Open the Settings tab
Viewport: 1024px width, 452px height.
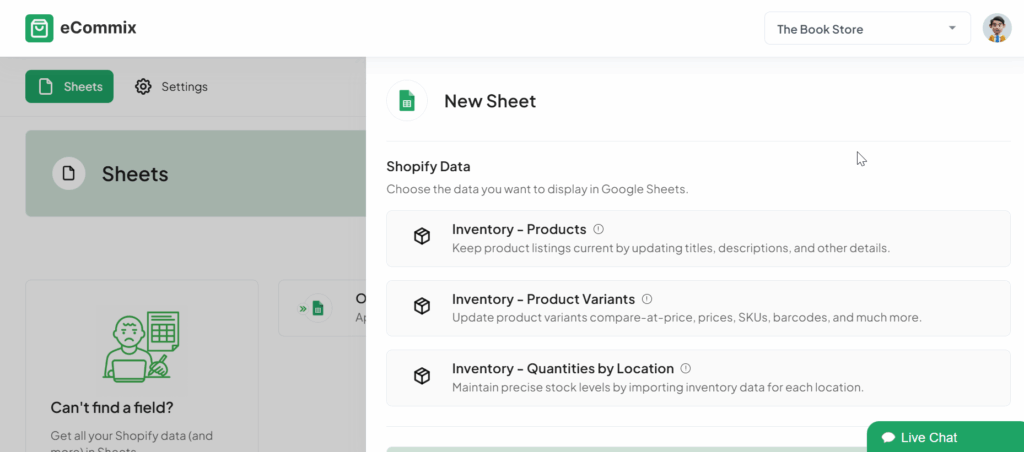coord(171,86)
